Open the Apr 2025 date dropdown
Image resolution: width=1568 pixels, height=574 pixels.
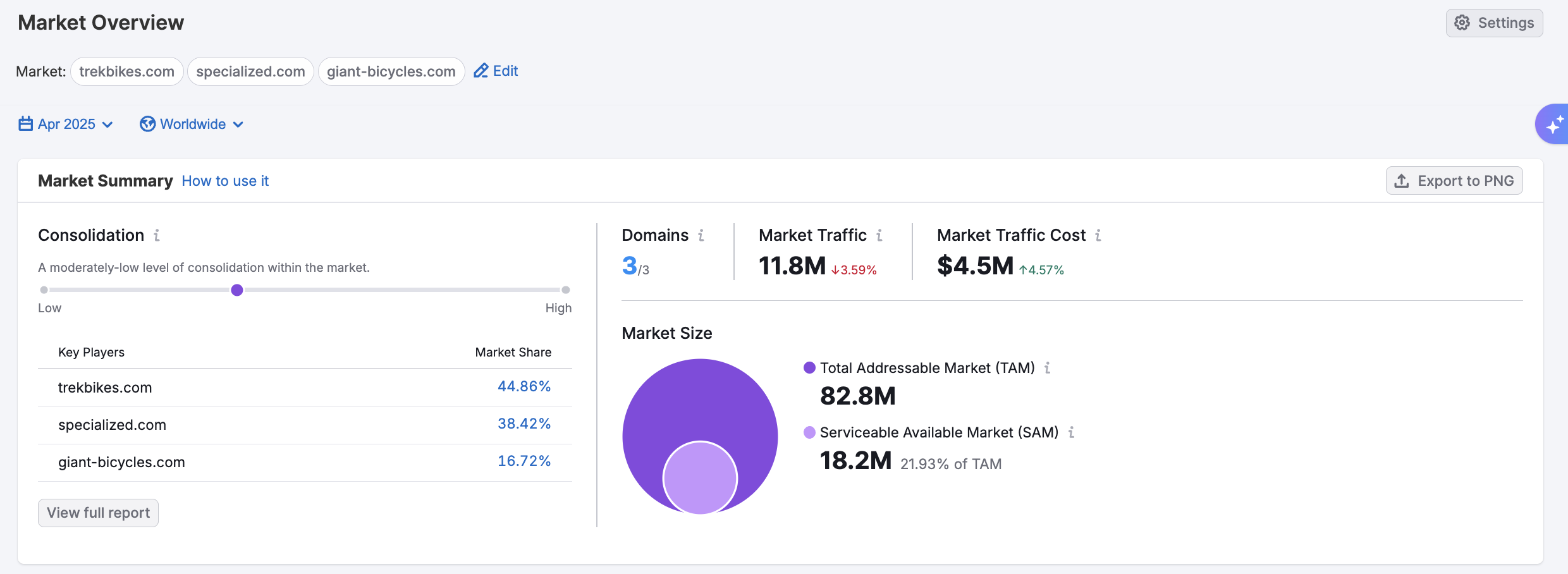click(x=66, y=124)
